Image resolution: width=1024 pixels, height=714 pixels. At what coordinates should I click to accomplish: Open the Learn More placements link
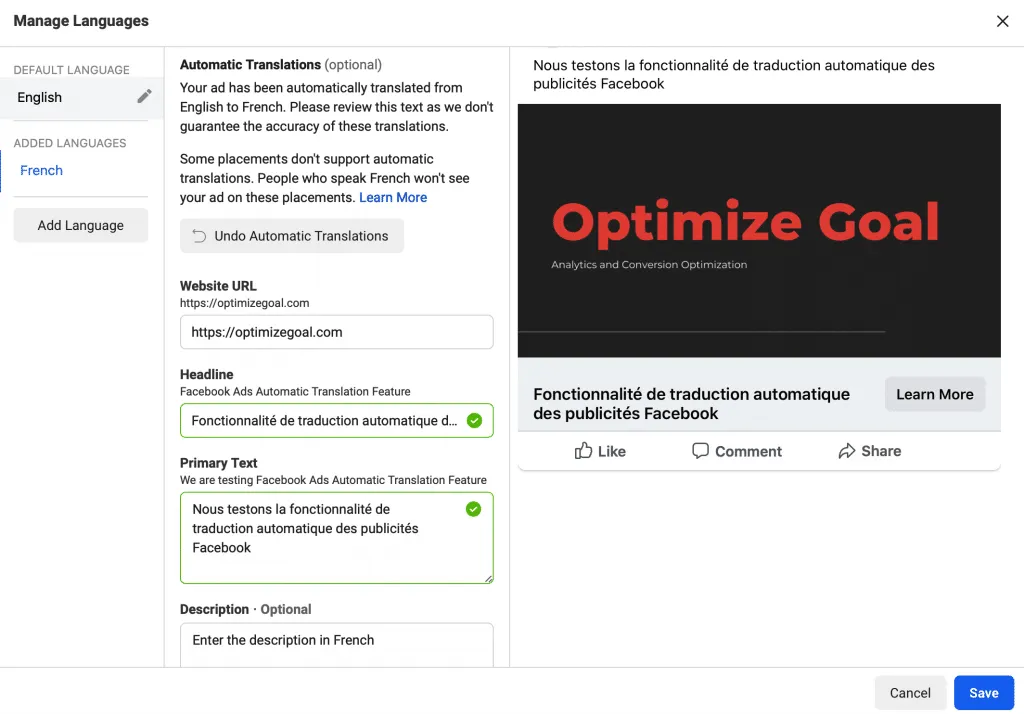pyautogui.click(x=393, y=197)
